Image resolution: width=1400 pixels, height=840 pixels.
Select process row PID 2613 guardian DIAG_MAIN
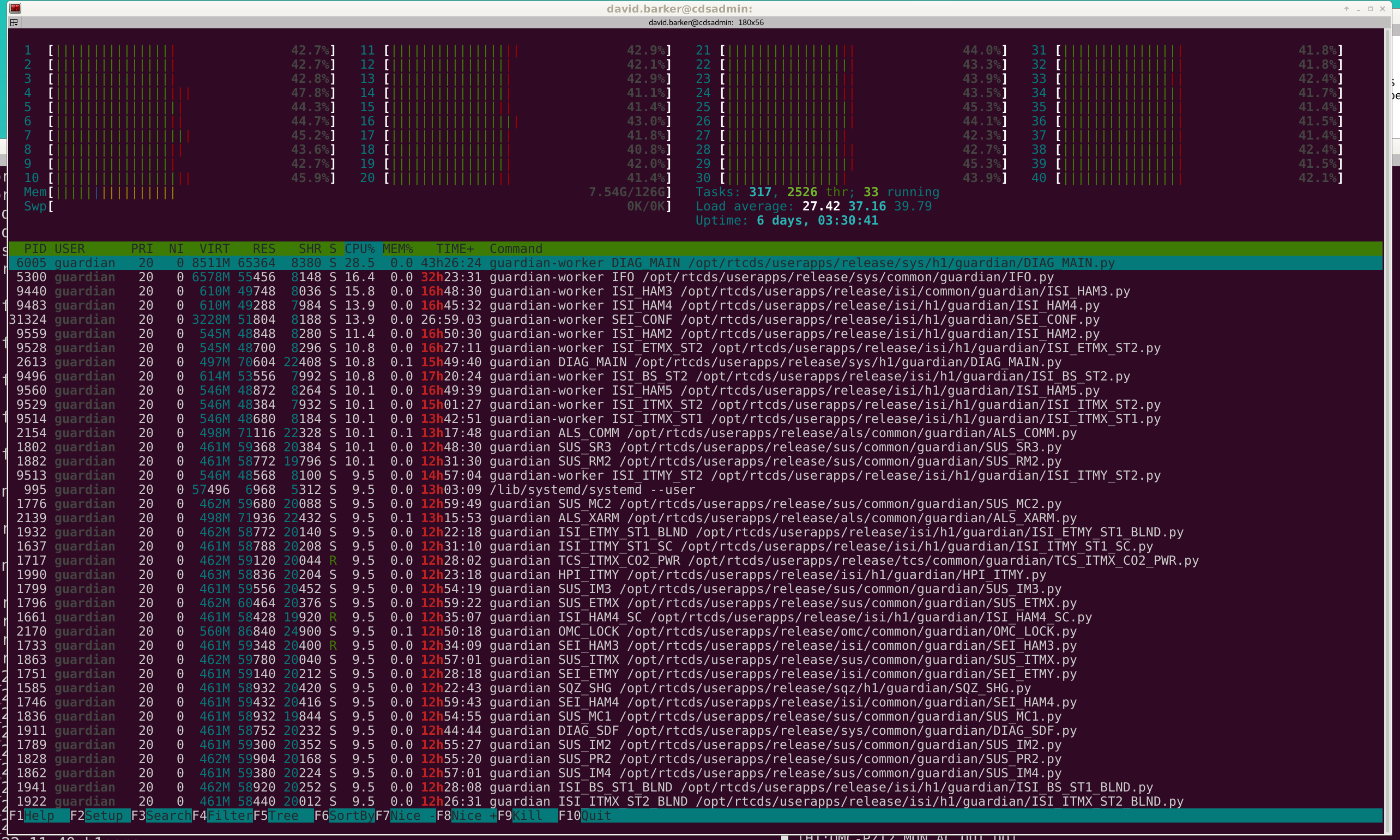click(x=695, y=362)
